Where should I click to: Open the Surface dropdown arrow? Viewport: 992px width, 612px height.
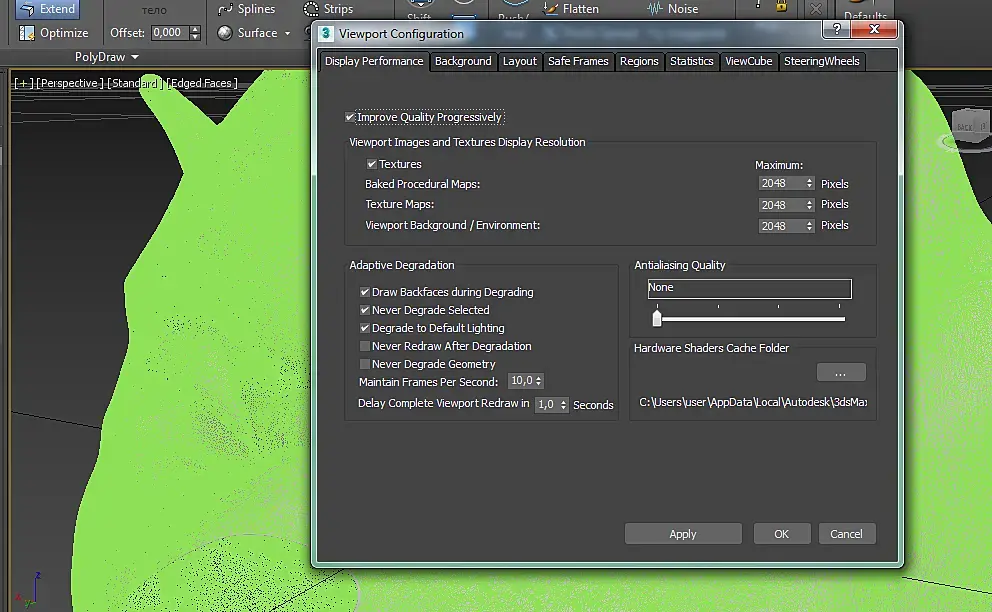[287, 33]
